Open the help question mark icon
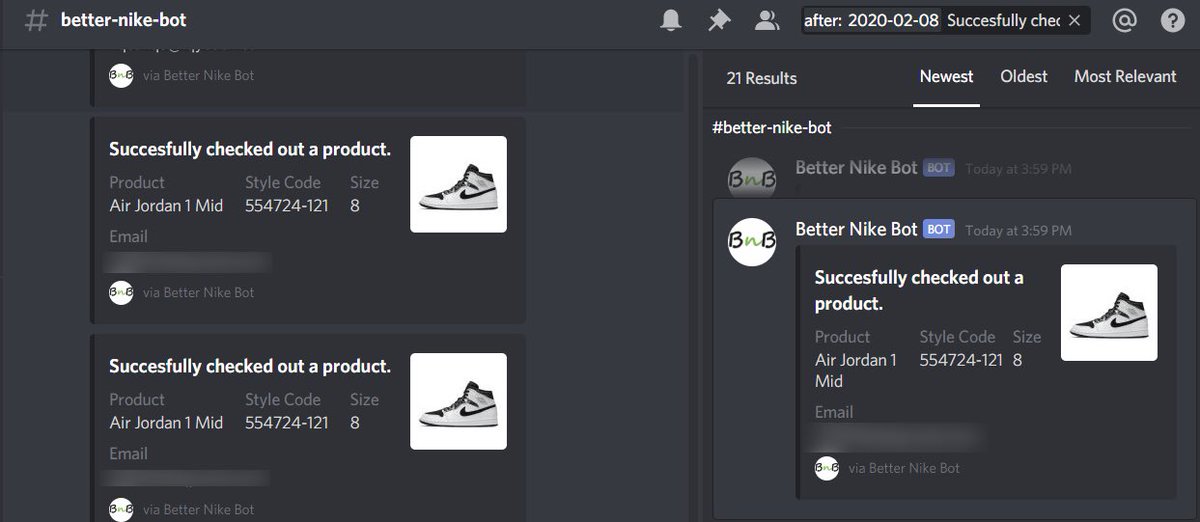Screen dimensions: 1200x522 [1172, 21]
